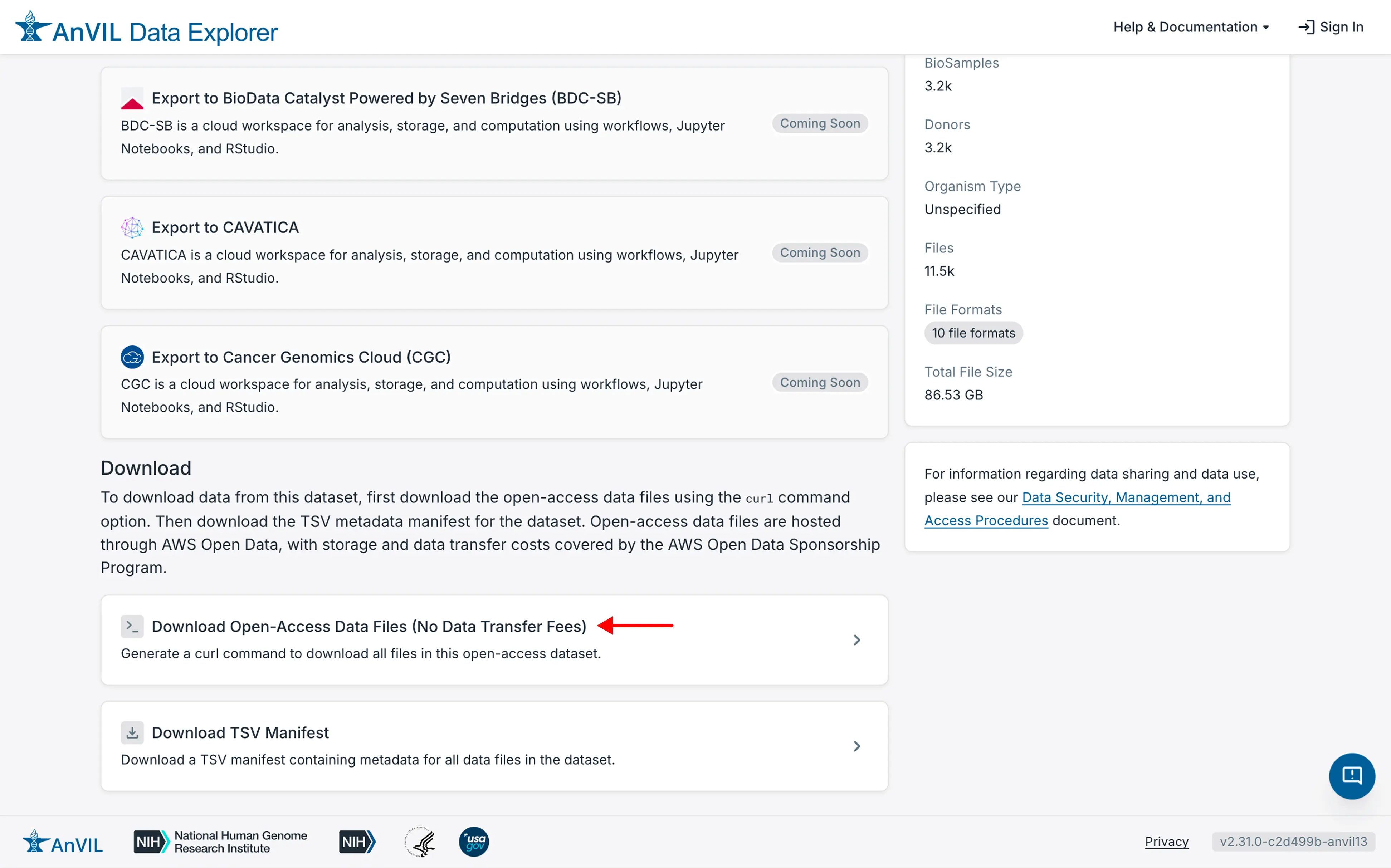Expand the Download Open-Access Data Files chevron
This screenshot has width=1391, height=868.
click(856, 639)
